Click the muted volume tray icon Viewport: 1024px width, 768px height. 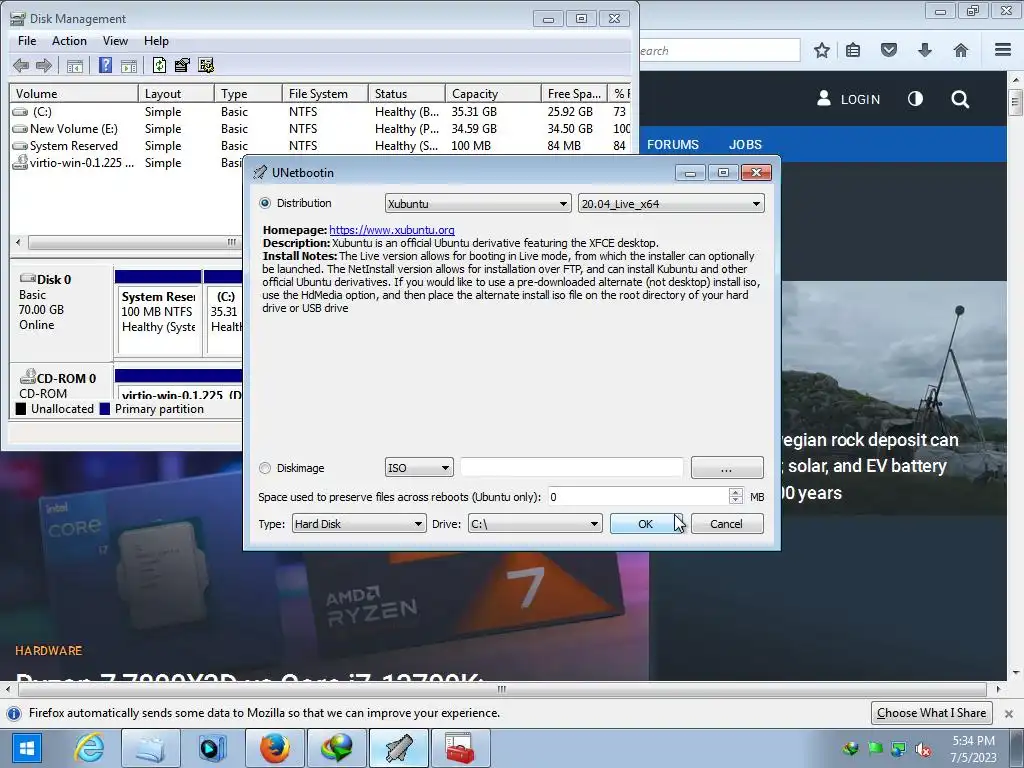[923, 749]
